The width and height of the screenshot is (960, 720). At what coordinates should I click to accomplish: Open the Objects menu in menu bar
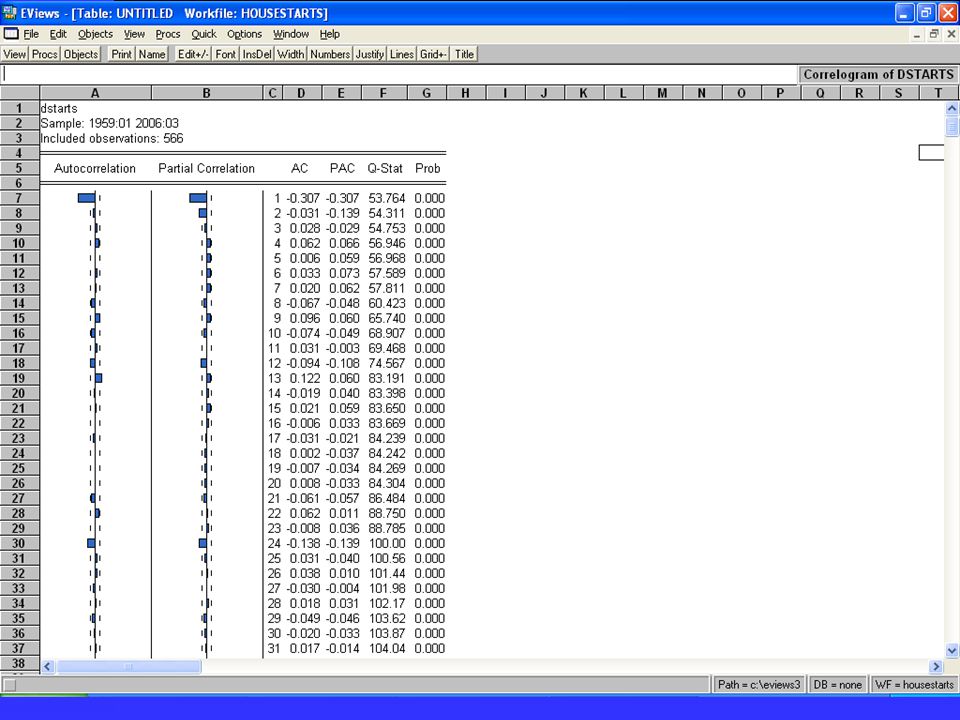[x=96, y=34]
